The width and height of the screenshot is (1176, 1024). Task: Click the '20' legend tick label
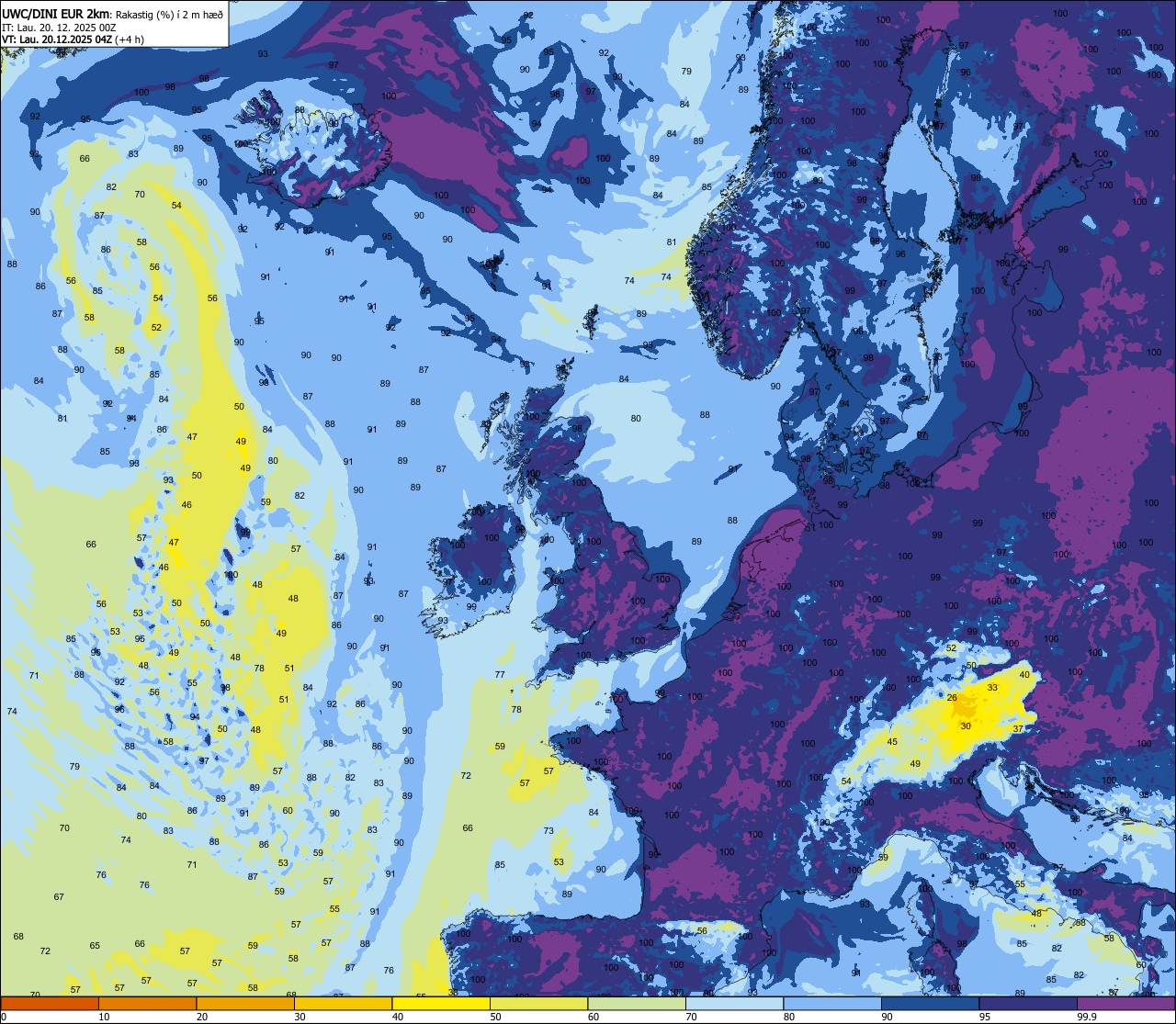(202, 1017)
